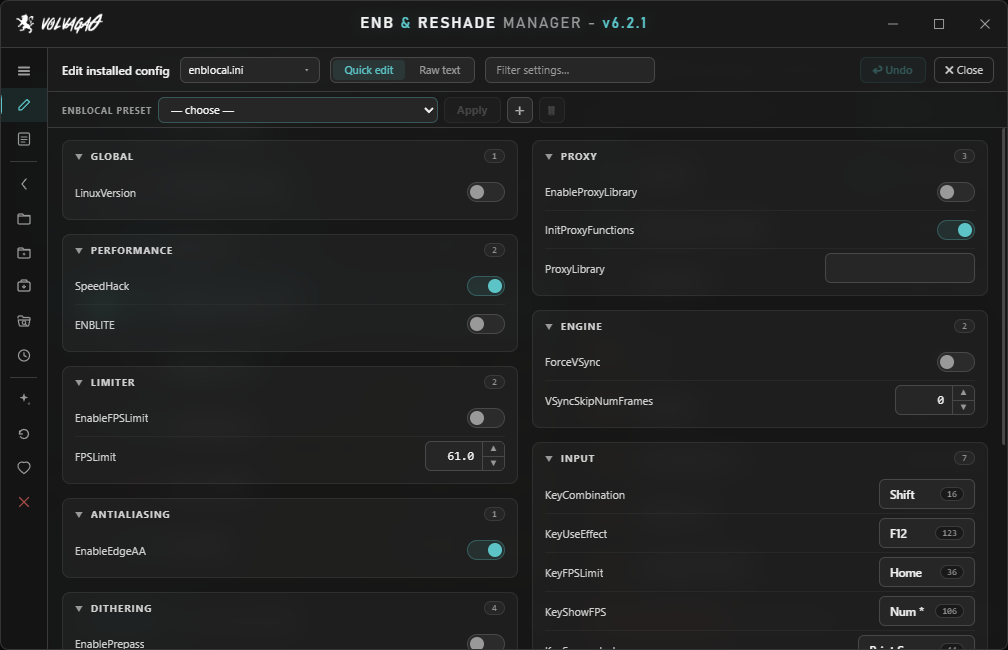This screenshot has height=650, width=1008.
Task: Click the VSyncSkipNumFrames 0 value field
Action: point(924,400)
